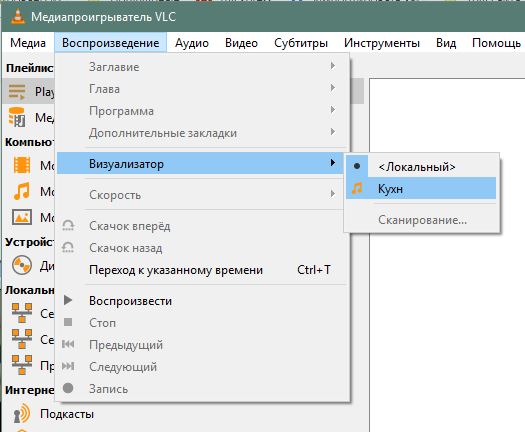
Task: Expand the Визуализатор submenu arrow
Action: (x=332, y=163)
